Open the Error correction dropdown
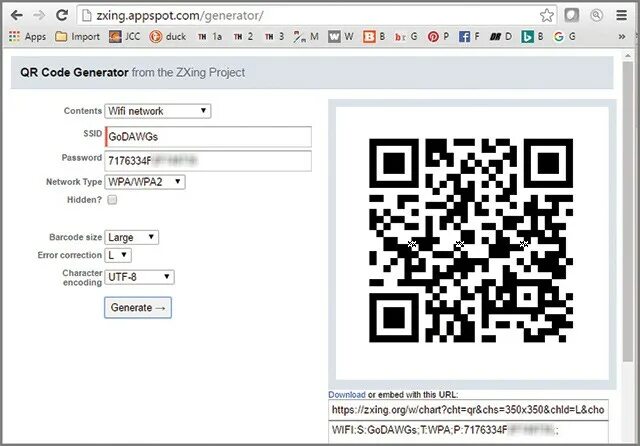Screen dimensions: 640x446 coord(118,255)
